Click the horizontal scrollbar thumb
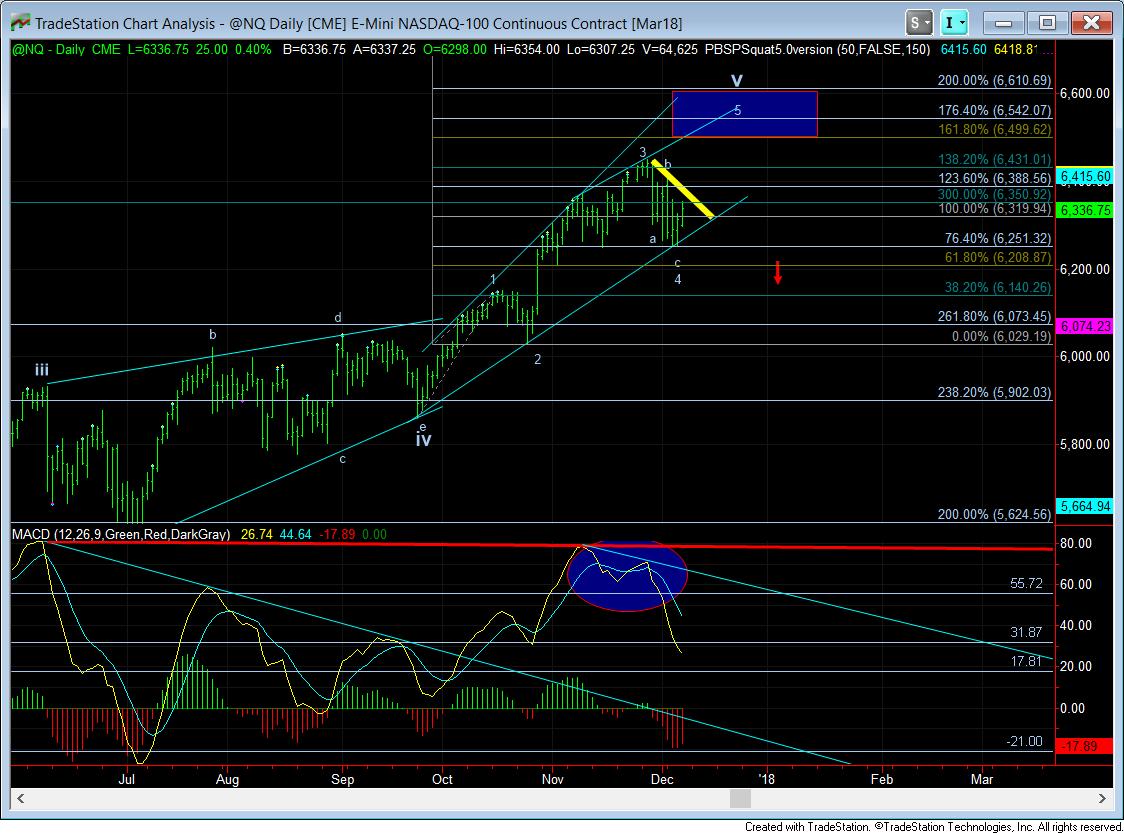The width and height of the screenshot is (1124, 833). 739,798
